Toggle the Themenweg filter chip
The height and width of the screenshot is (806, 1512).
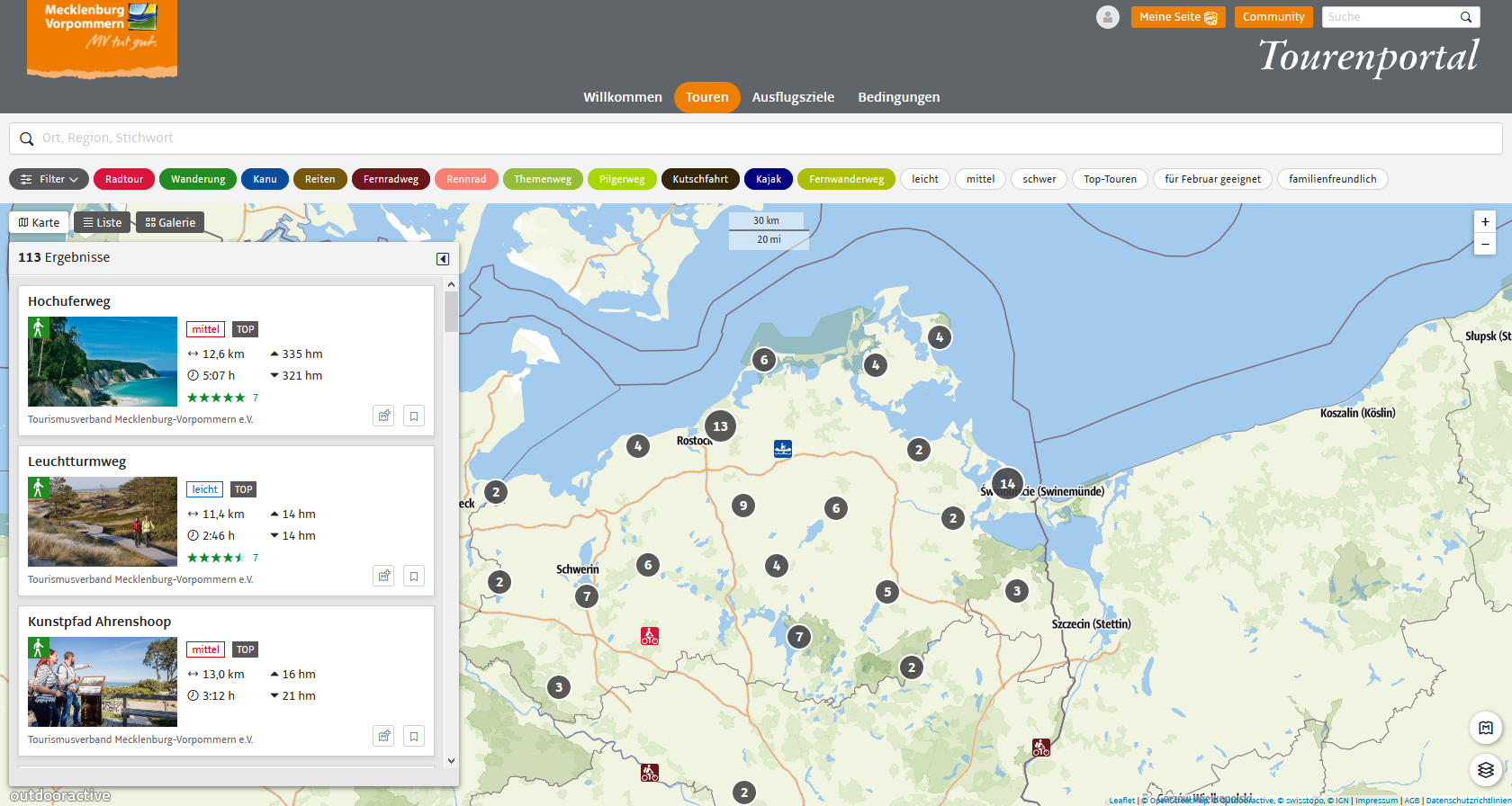(x=543, y=179)
